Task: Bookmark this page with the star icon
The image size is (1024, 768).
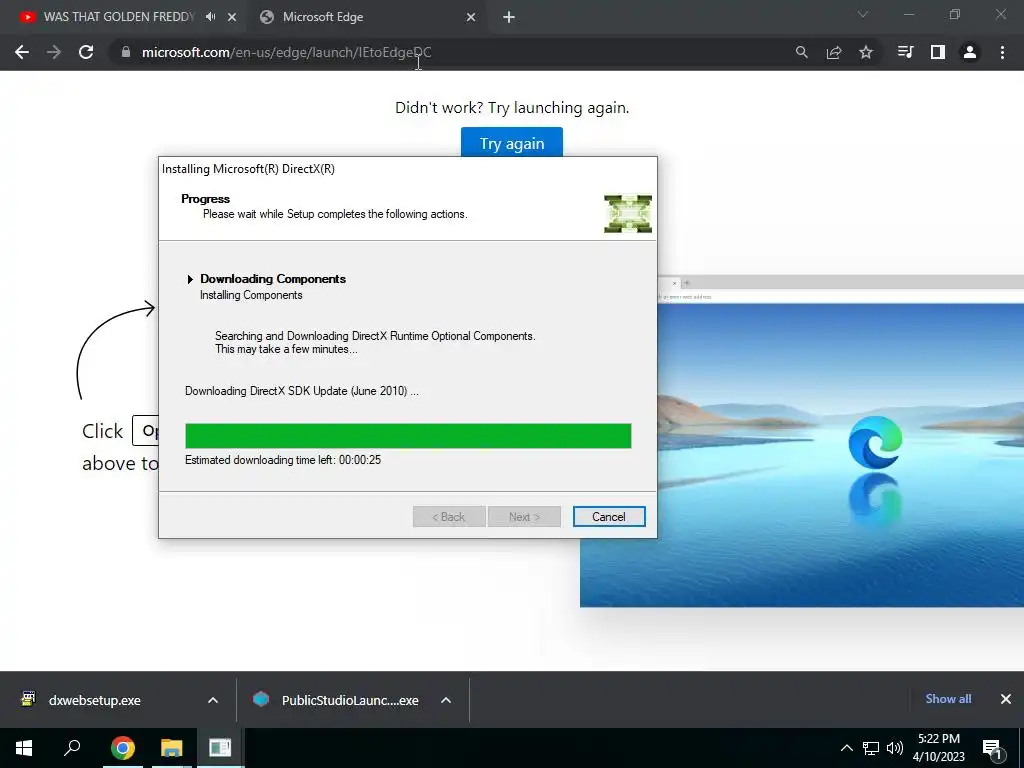Action: tap(866, 52)
